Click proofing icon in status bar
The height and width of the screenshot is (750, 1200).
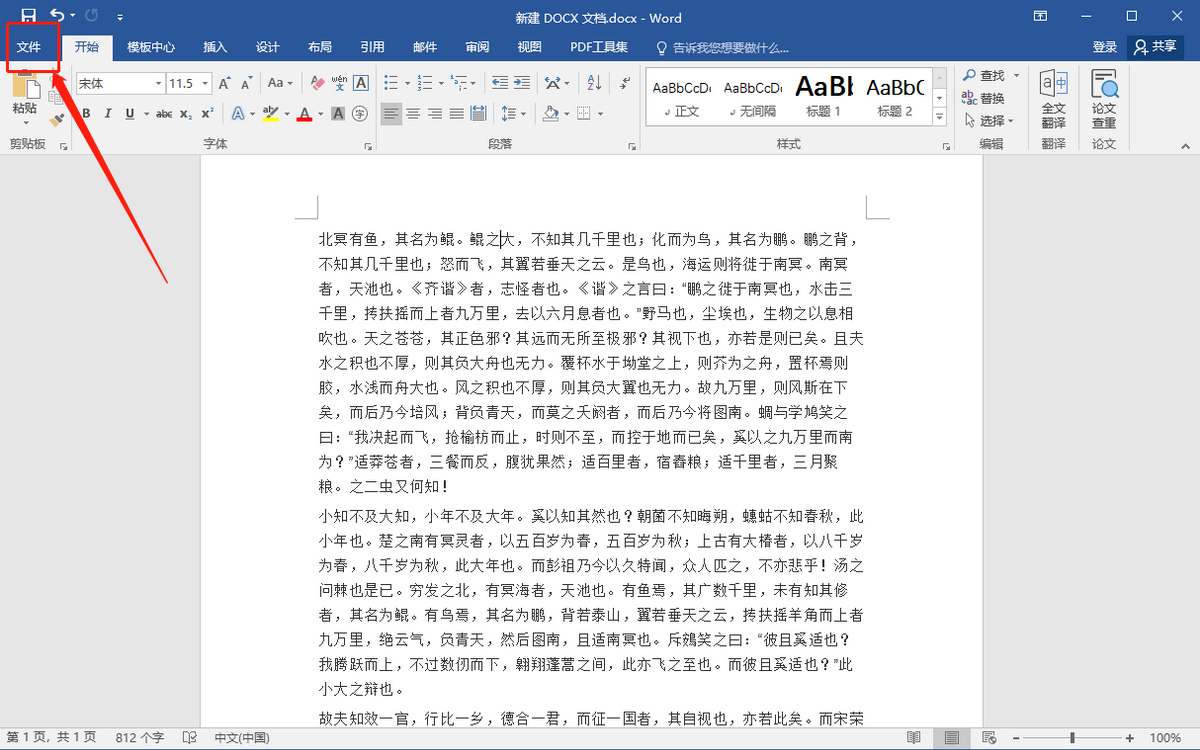(188, 738)
